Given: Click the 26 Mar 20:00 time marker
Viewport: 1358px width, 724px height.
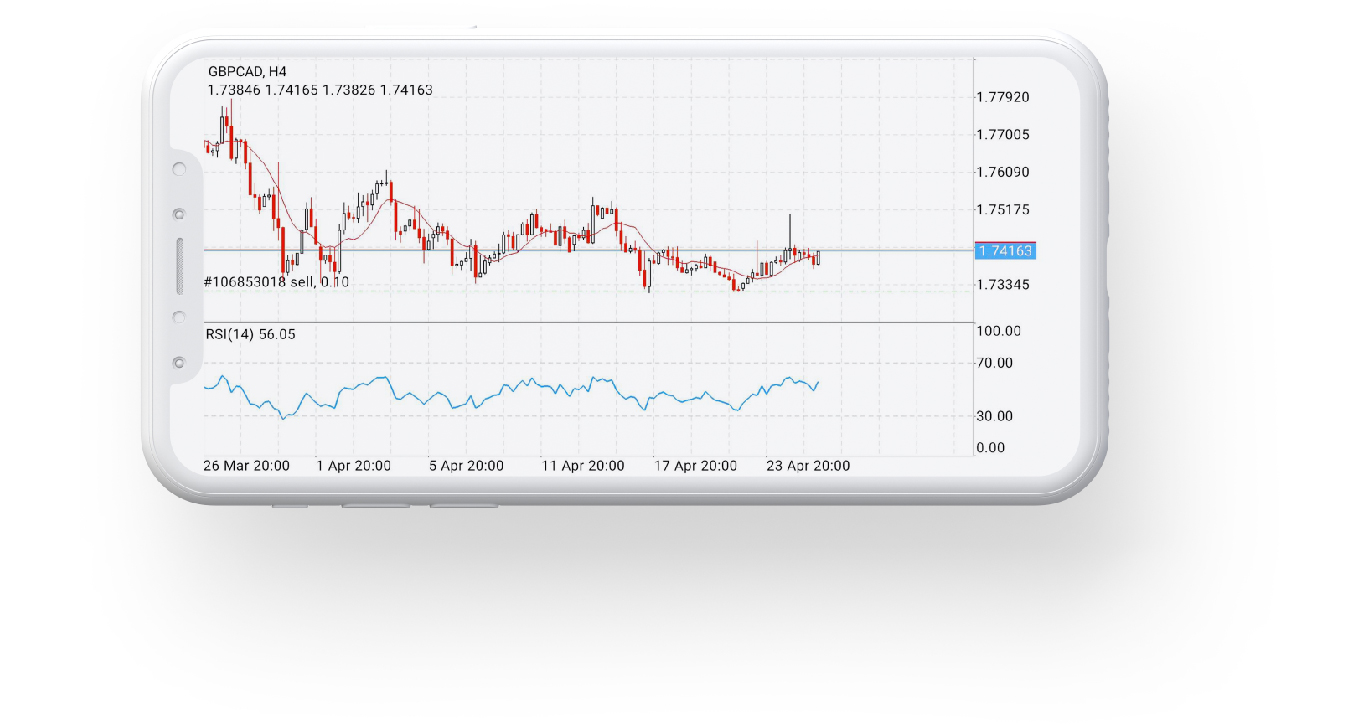Looking at the screenshot, I should 246,466.
